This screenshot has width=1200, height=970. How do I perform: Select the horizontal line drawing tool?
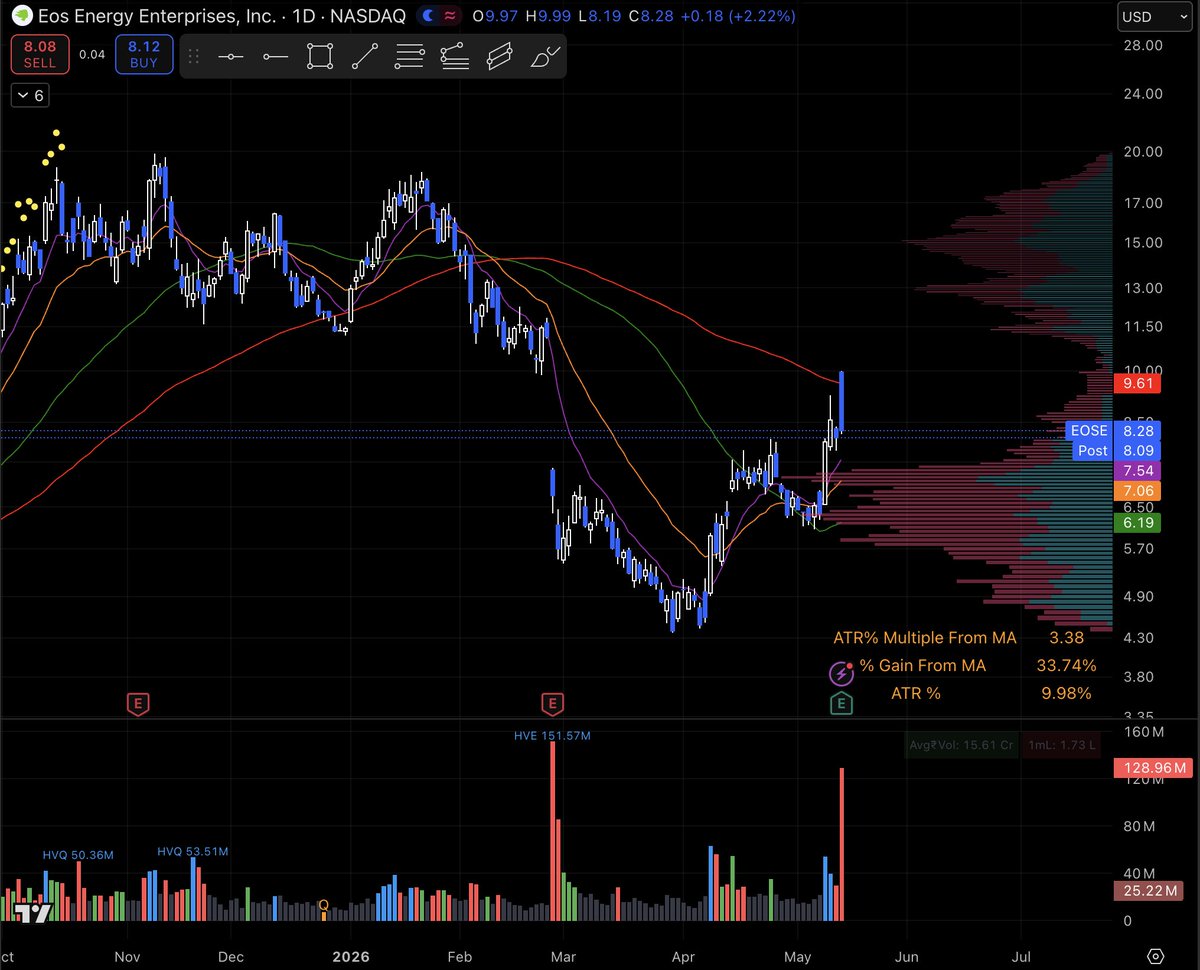(x=231, y=57)
